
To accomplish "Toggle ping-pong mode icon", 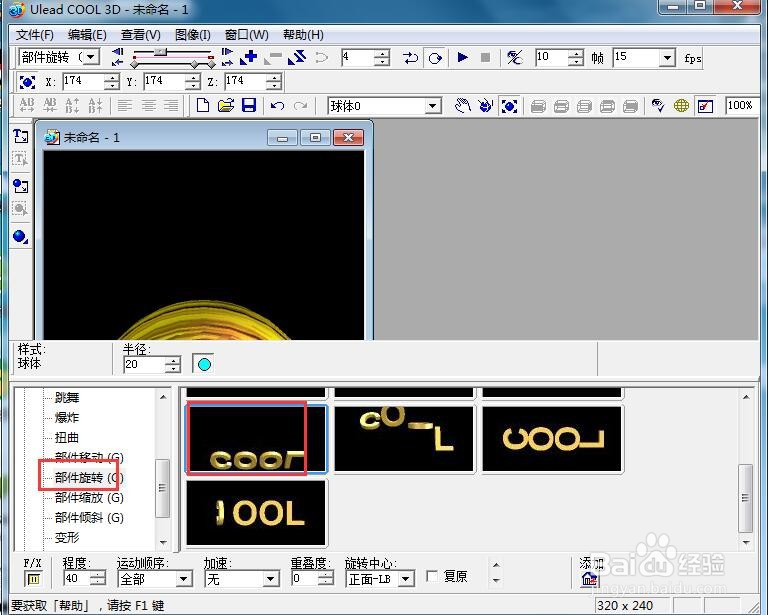I will [410, 58].
